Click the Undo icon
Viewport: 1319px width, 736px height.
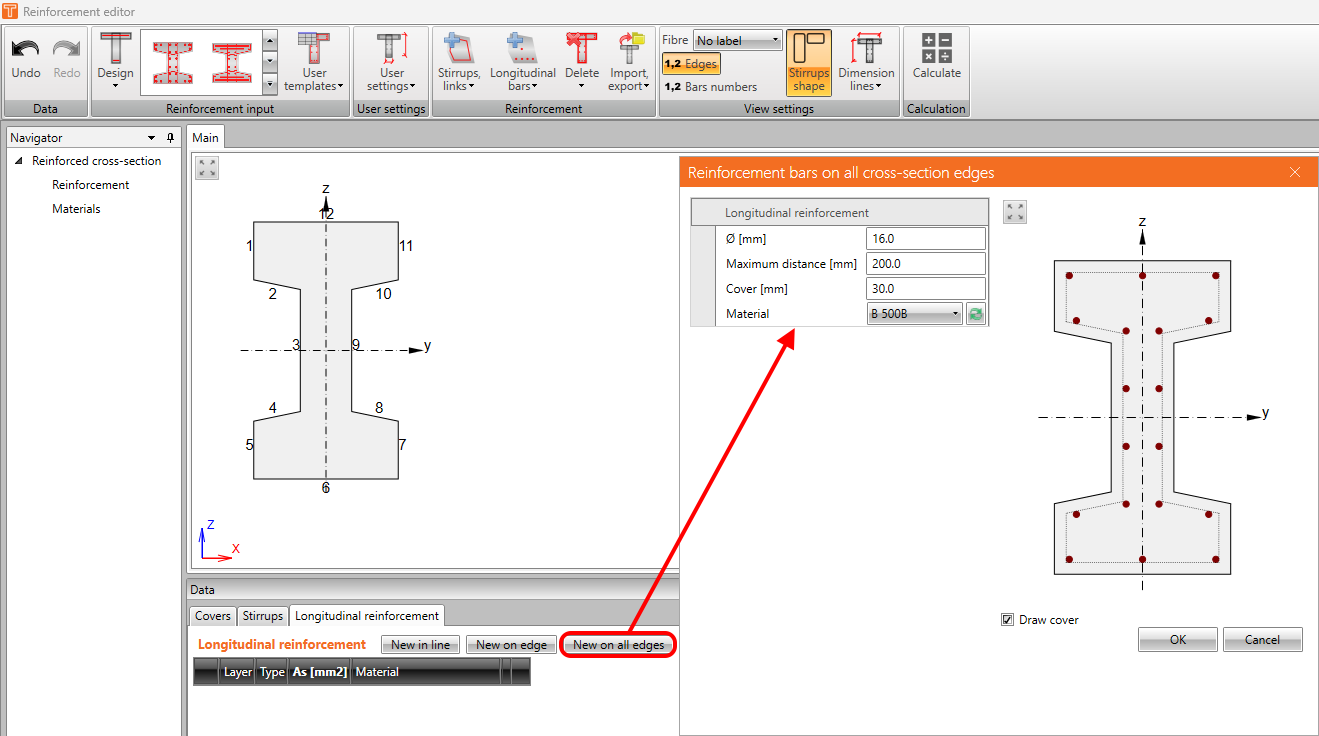pyautogui.click(x=26, y=49)
